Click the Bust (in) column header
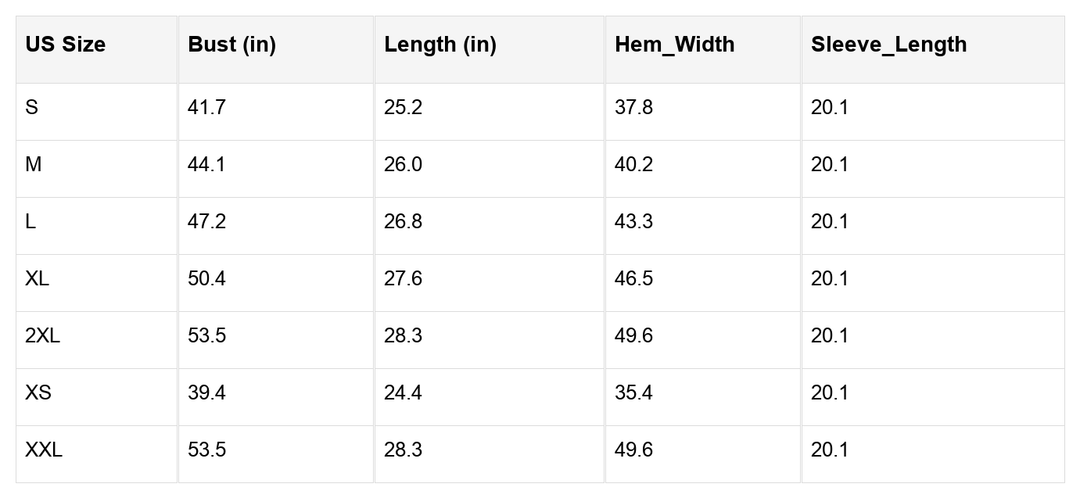Image resolution: width=1080 pixels, height=498 pixels. point(232,45)
